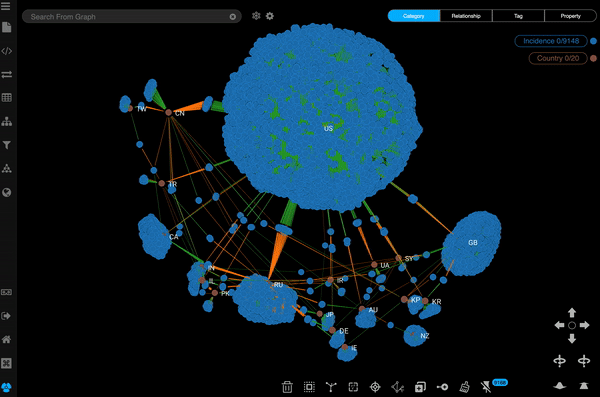Clear the graph search field
This screenshot has height=397, width=600.
tap(233, 17)
